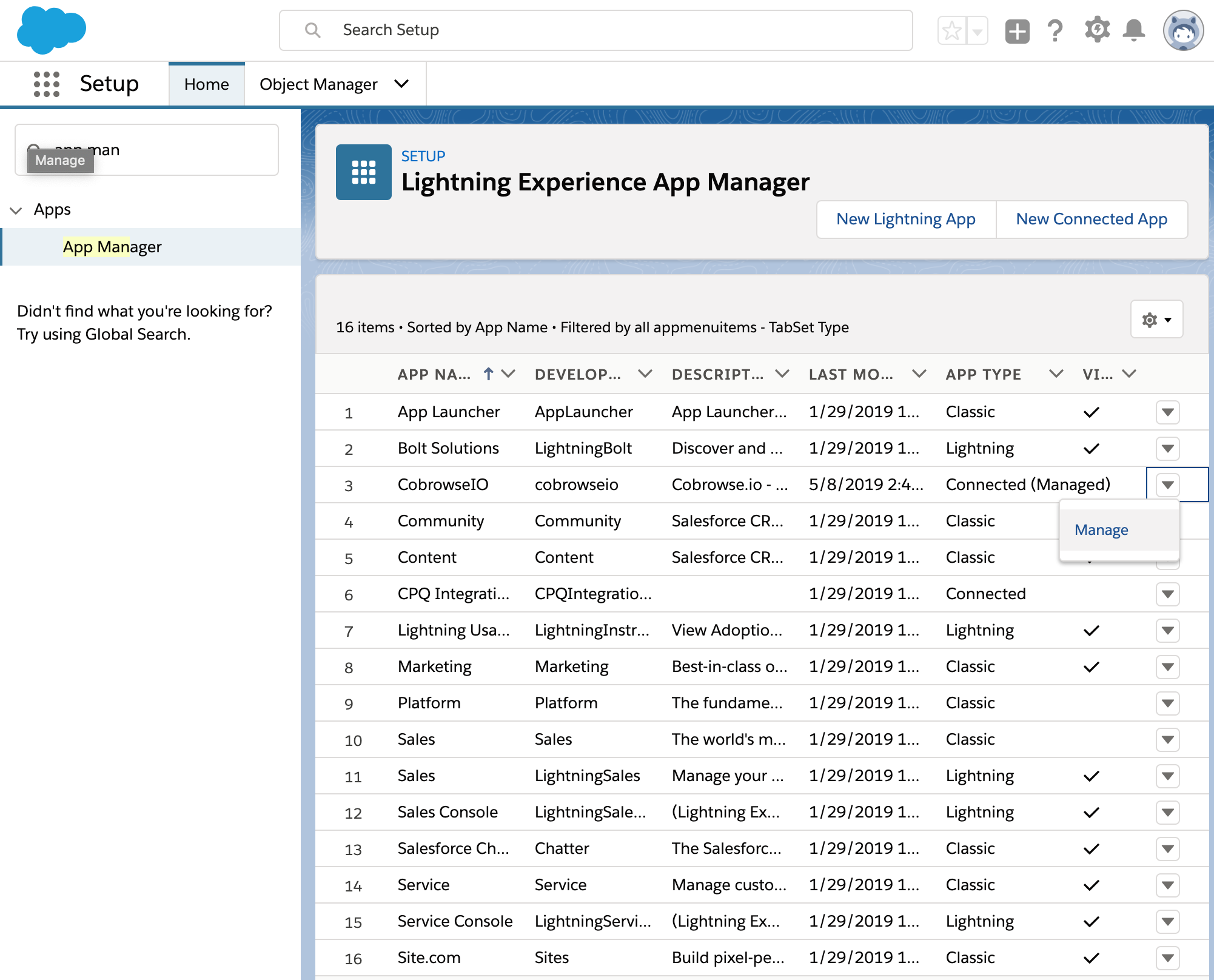The height and width of the screenshot is (980, 1214).
Task: Click the Visible checkmark for App Launcher
Action: coord(1092,412)
